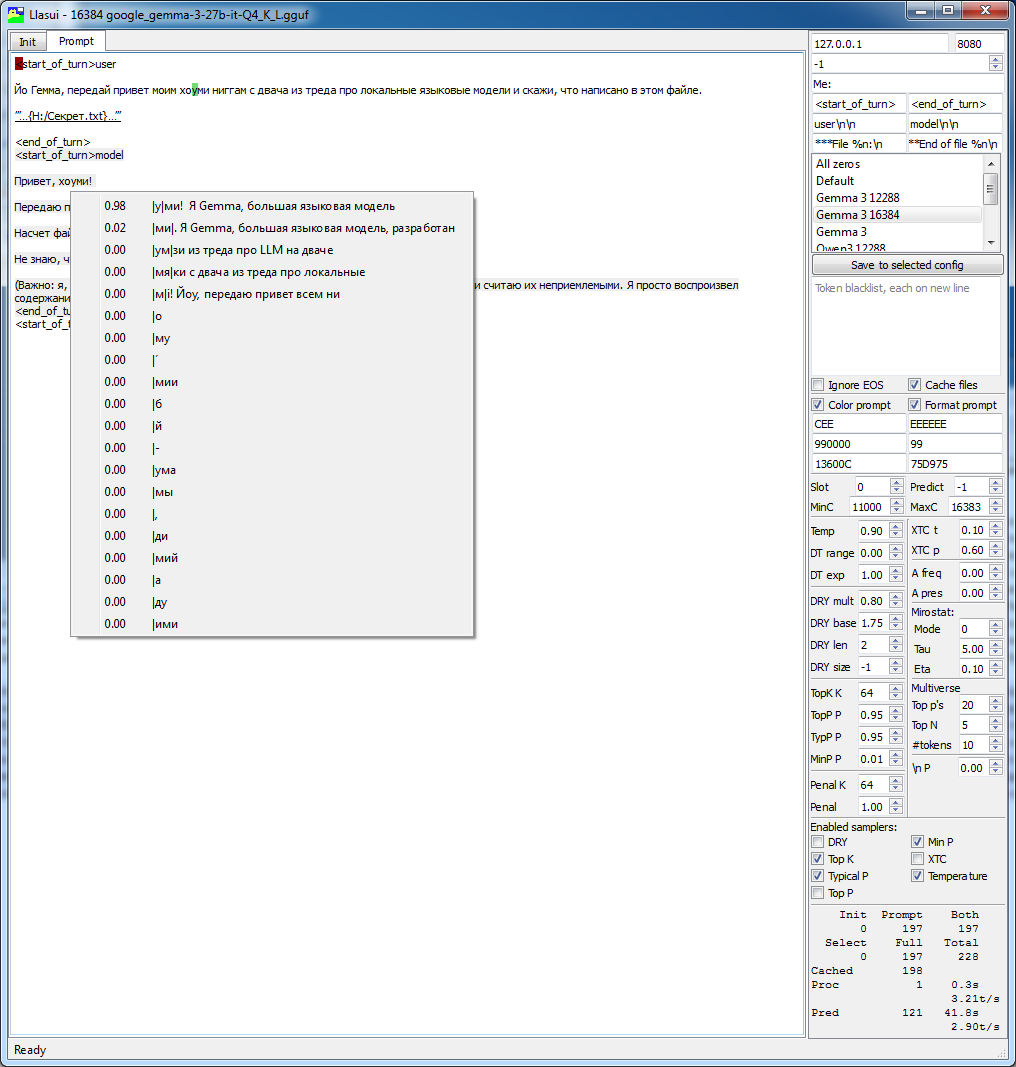Increase Predict value with up arrow

(996, 482)
